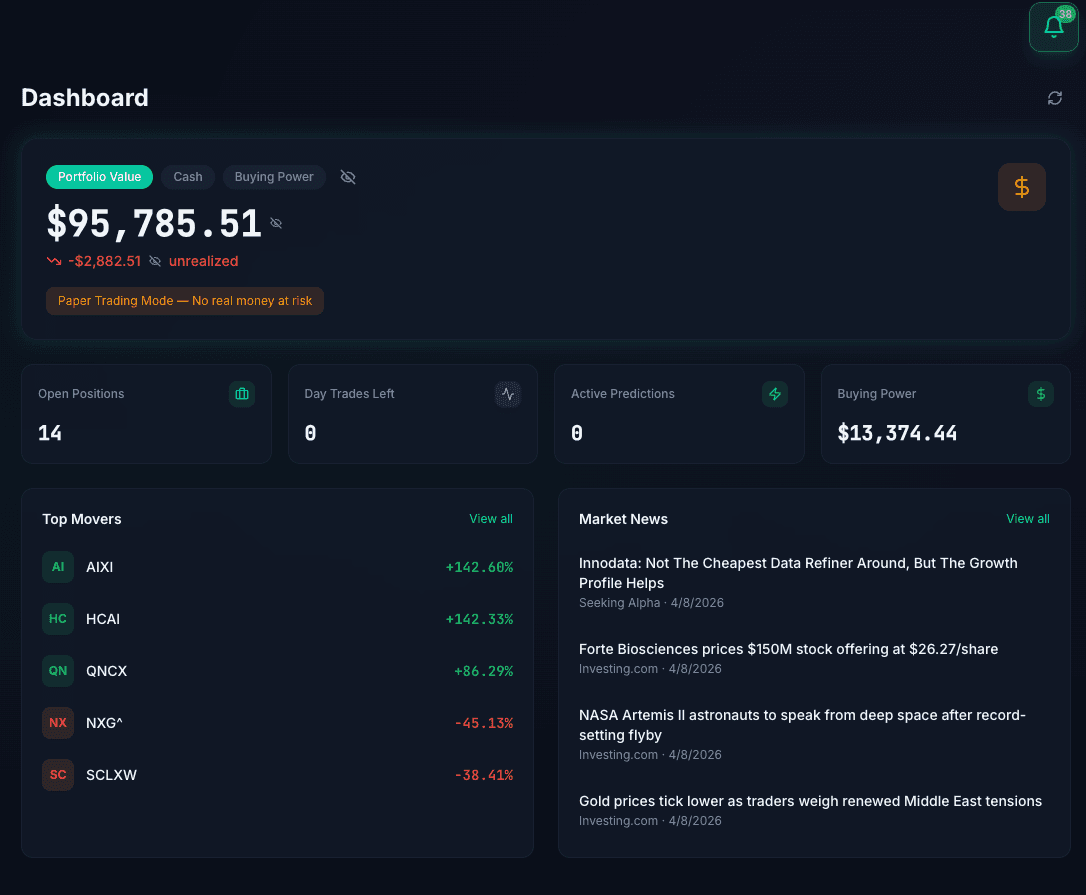Click View all in Top Movers
This screenshot has width=1086, height=895.
(x=491, y=519)
